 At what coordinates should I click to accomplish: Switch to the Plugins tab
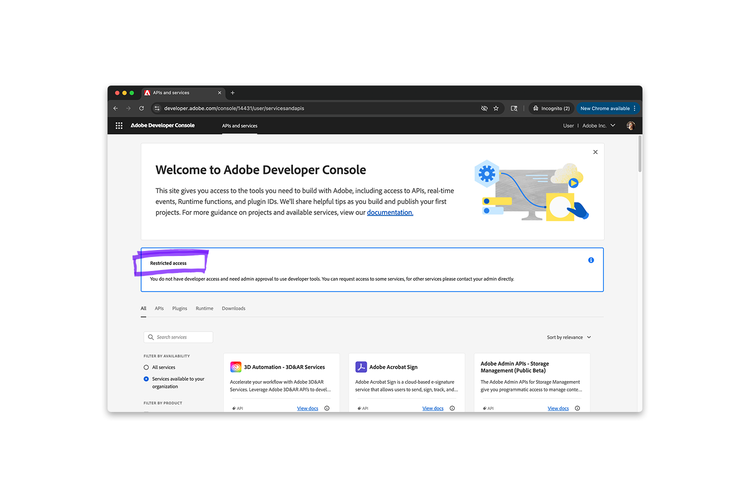[x=179, y=309]
